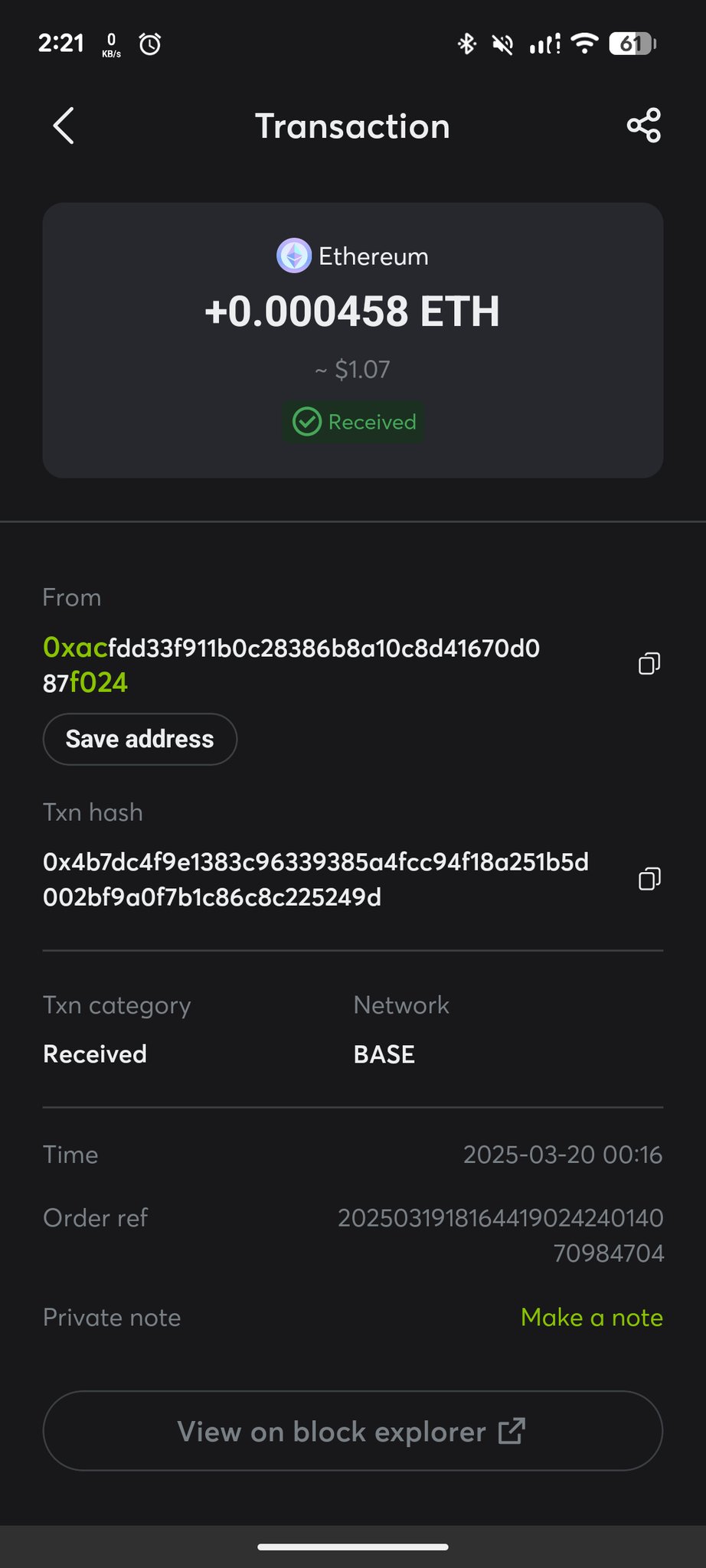This screenshot has width=706, height=1568.
Task: Tap the green Received checkmark icon
Action: (x=307, y=422)
